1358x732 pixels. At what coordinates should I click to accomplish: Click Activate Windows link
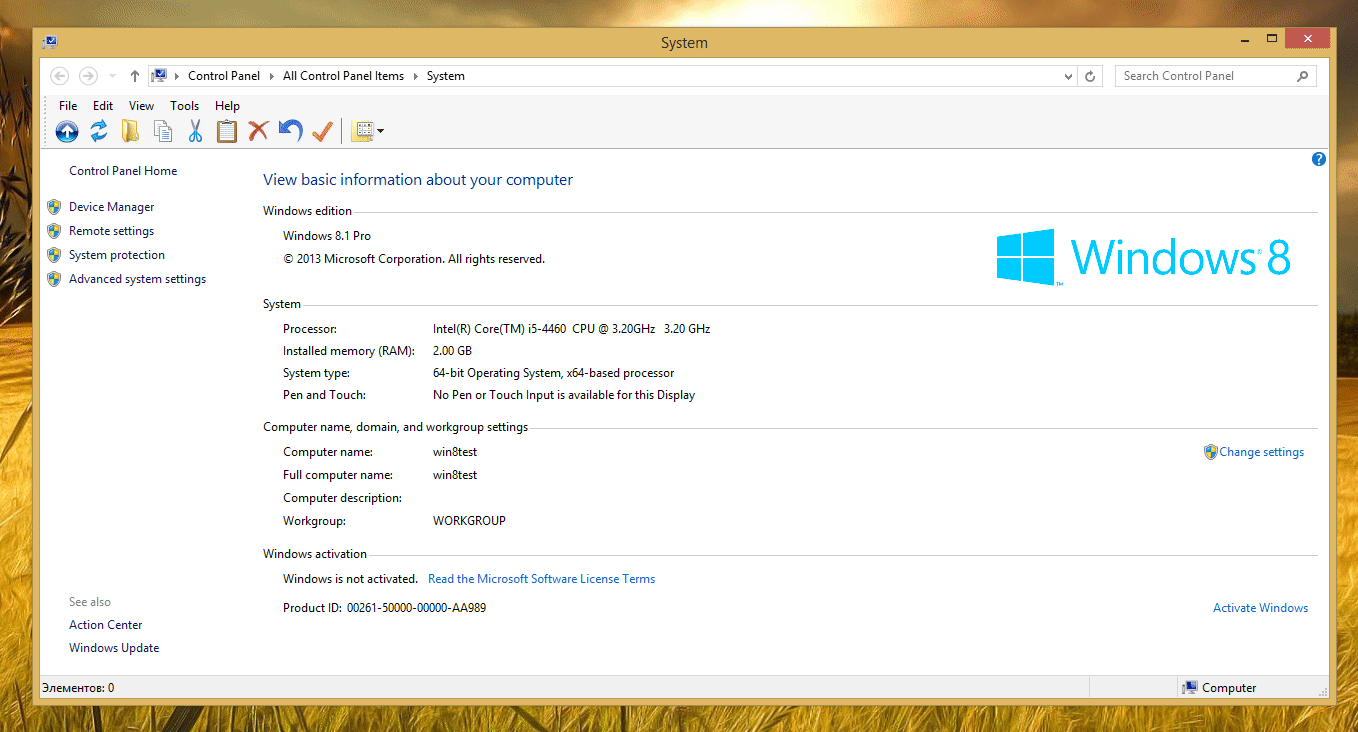click(1260, 608)
